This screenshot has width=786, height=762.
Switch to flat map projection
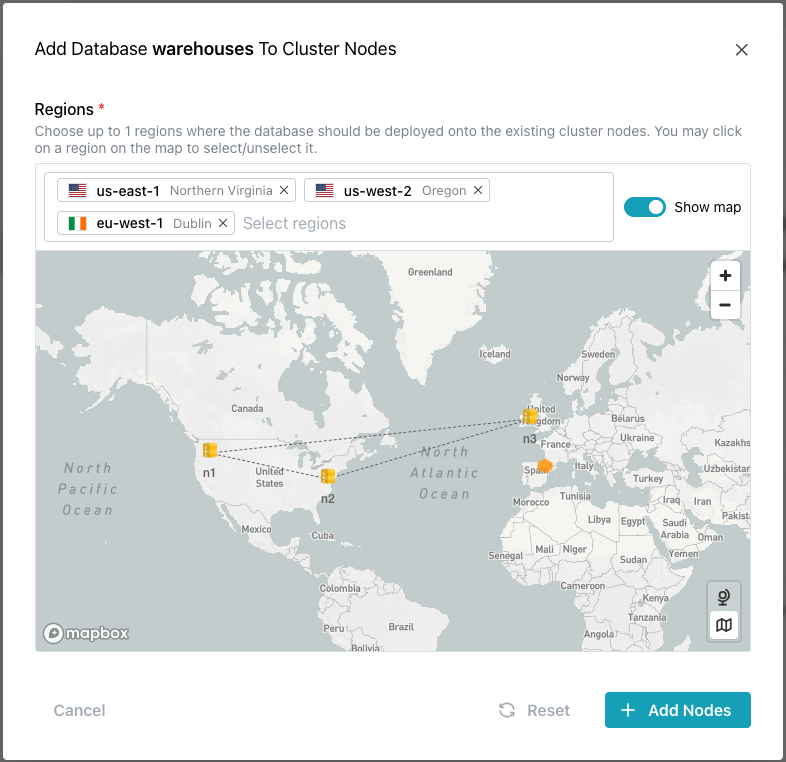pyautogui.click(x=723, y=625)
